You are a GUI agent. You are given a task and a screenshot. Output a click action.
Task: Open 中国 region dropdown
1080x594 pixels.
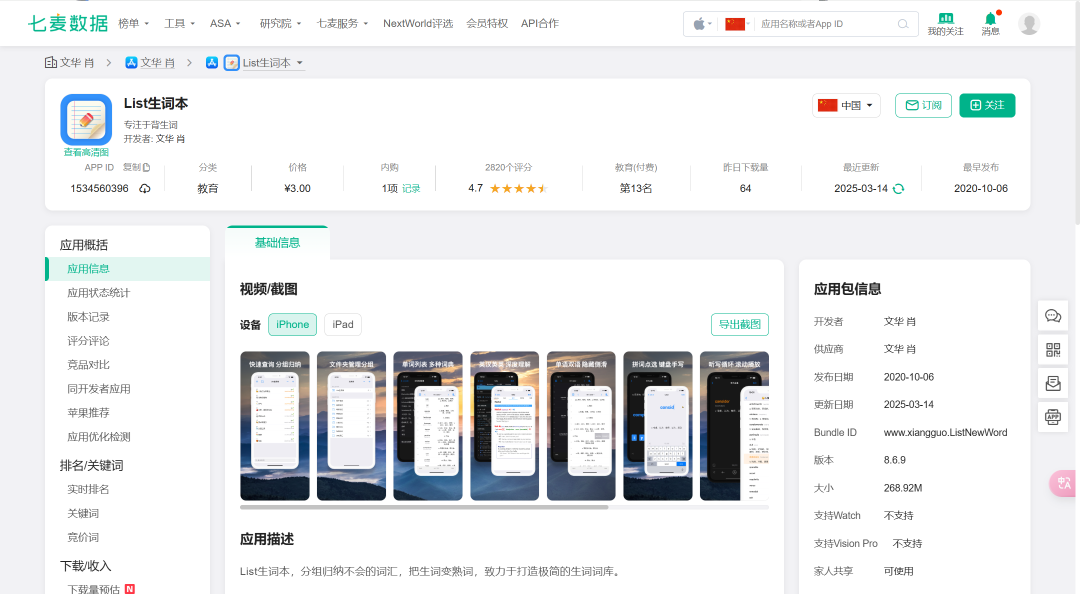846,105
